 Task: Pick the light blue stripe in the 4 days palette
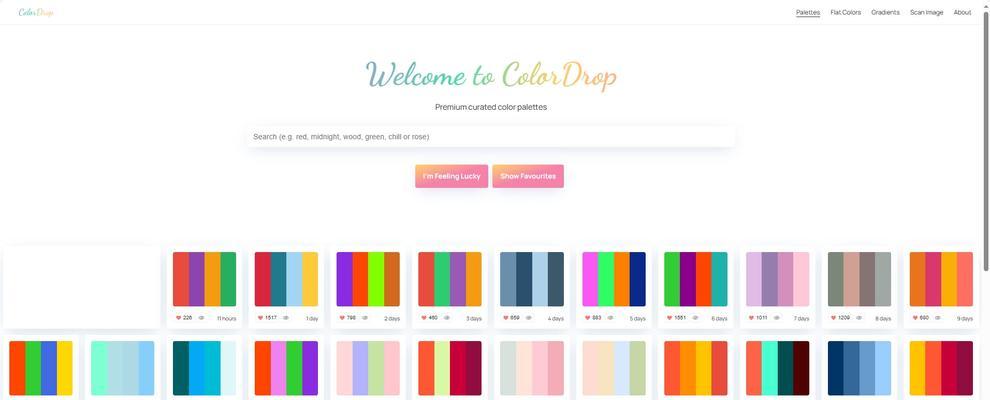tap(540, 279)
